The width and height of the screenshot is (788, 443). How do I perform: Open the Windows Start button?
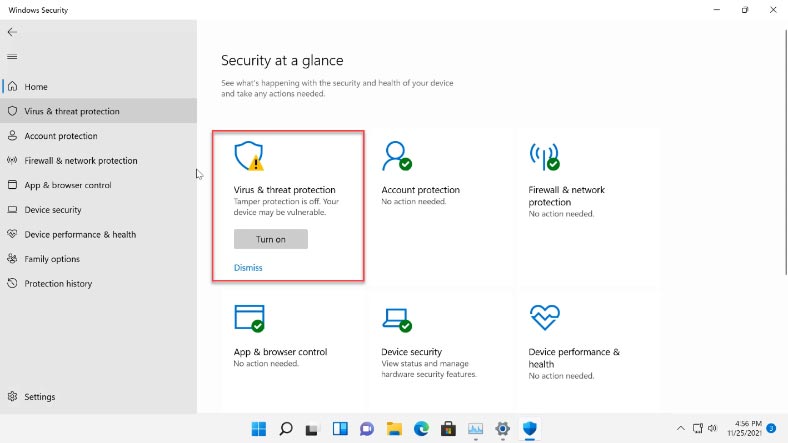pos(259,429)
